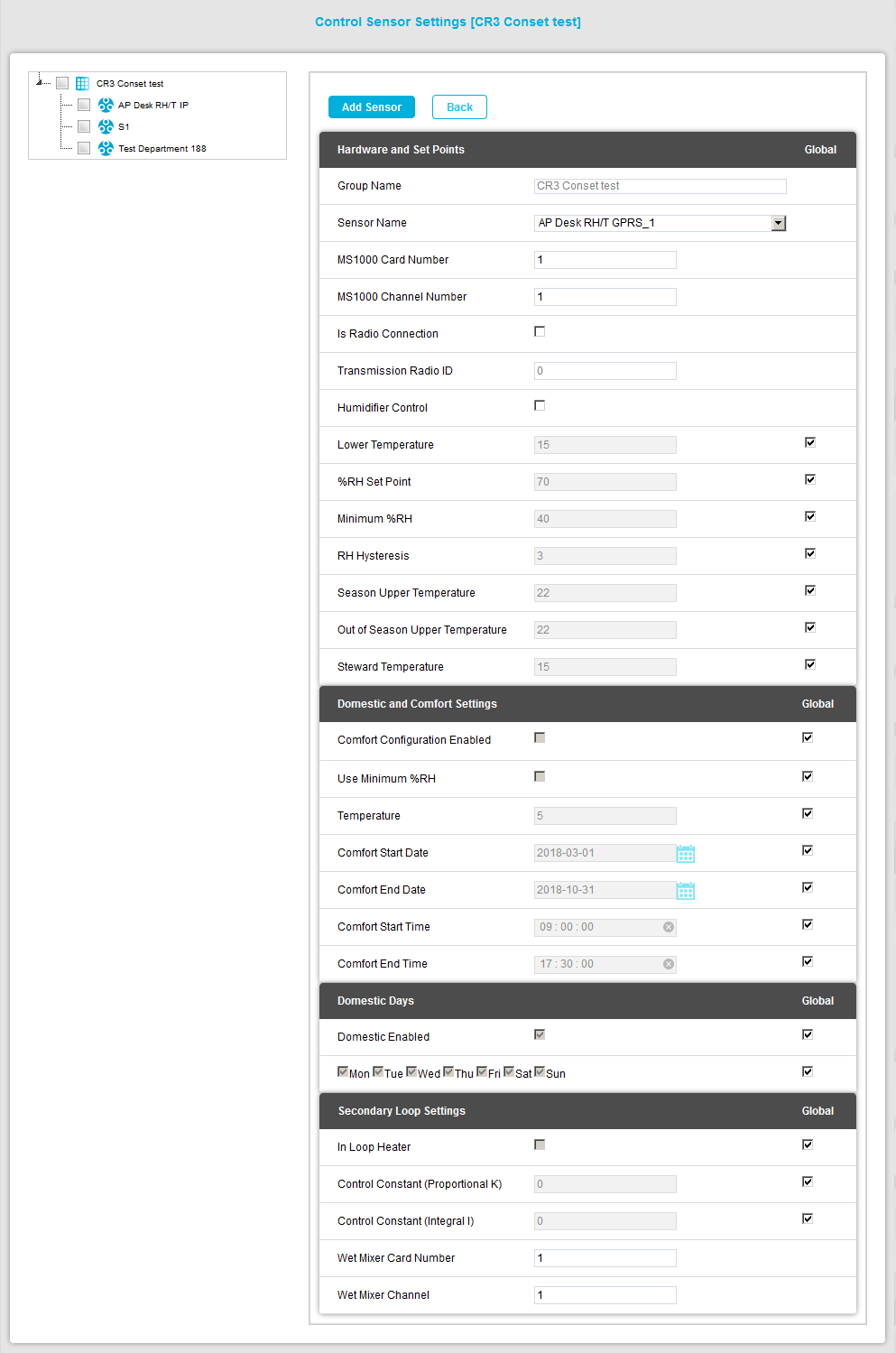This screenshot has height=1353, width=896.
Task: Open the Comfort End Date calendar picker
Action: tap(686, 891)
